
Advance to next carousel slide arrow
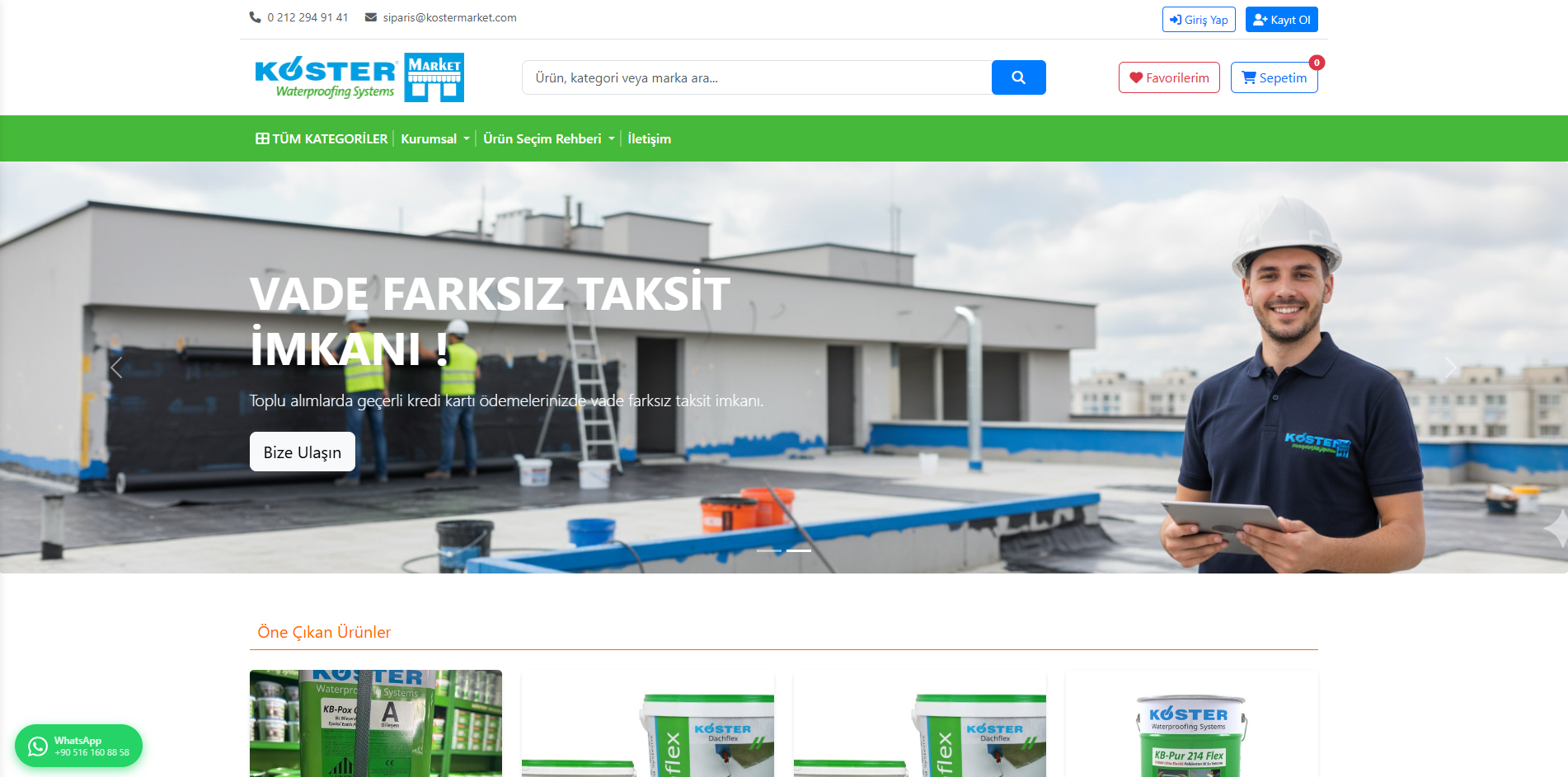point(1450,367)
